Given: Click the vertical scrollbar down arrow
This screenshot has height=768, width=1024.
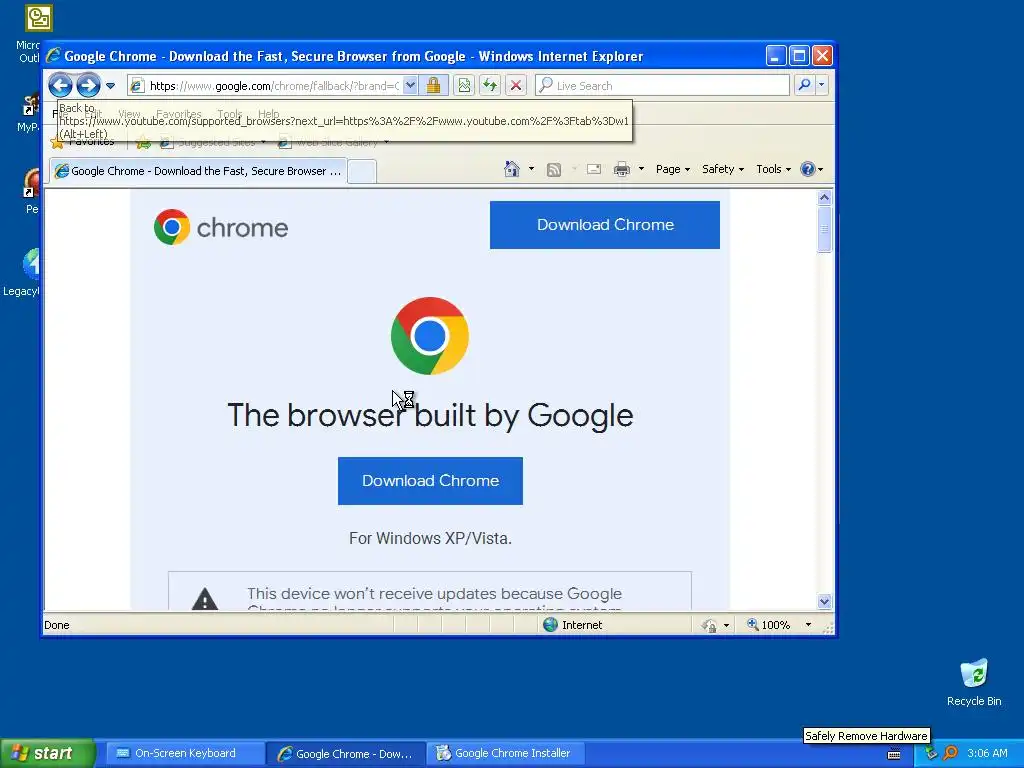Looking at the screenshot, I should 824,601.
